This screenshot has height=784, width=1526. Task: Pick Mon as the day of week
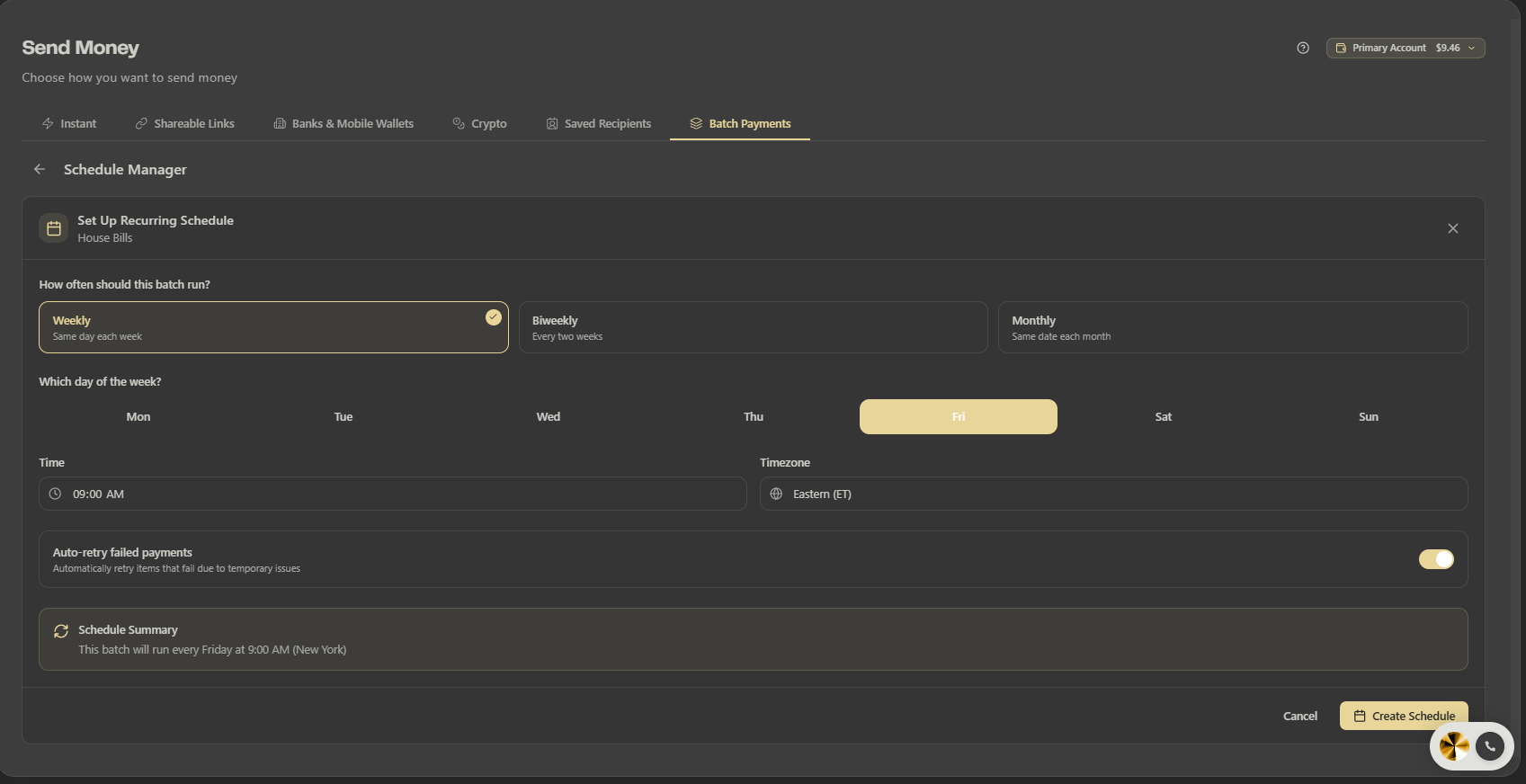click(x=138, y=417)
